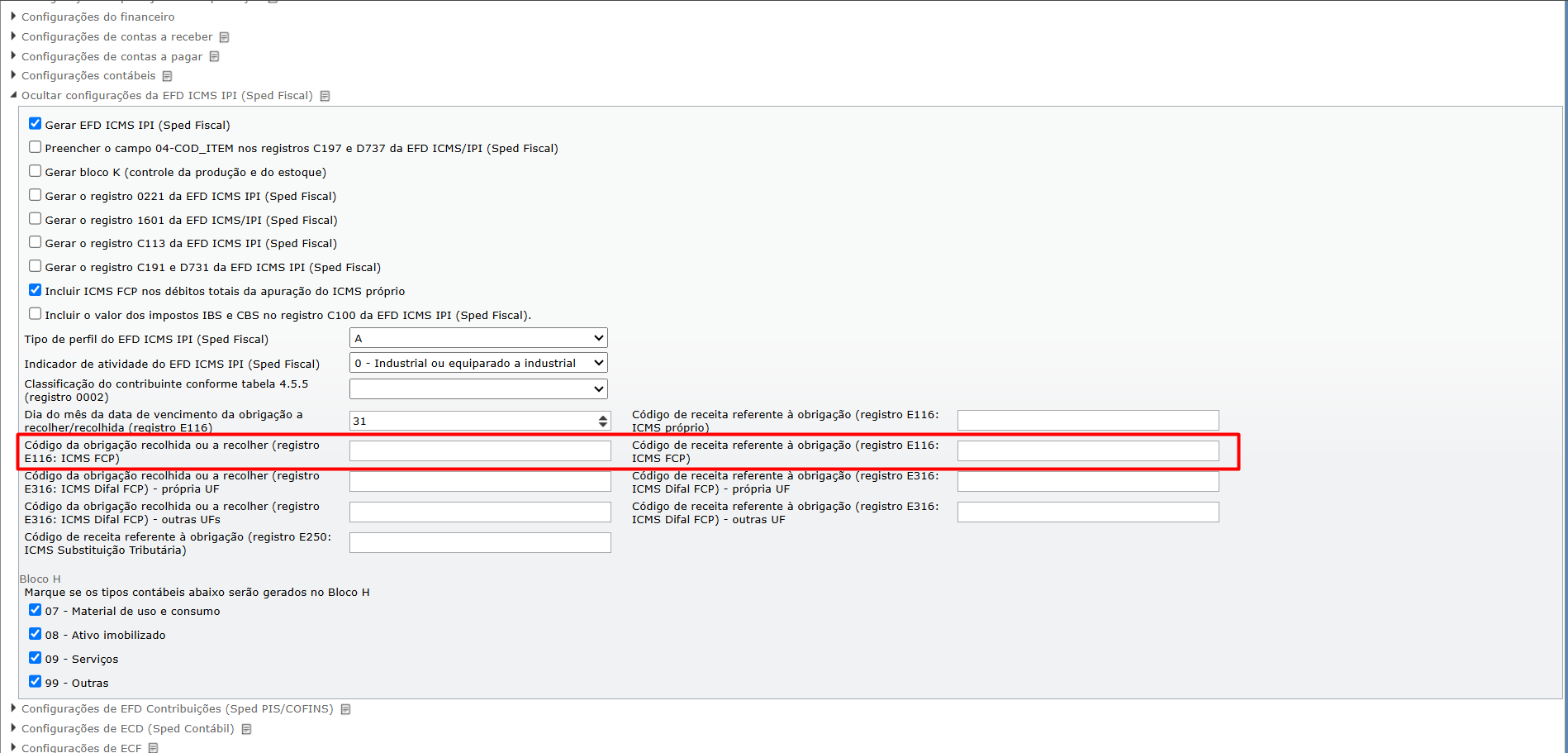The height and width of the screenshot is (753, 1568).
Task: Open the note icon beside Configurações contábeis
Action: pos(167,76)
